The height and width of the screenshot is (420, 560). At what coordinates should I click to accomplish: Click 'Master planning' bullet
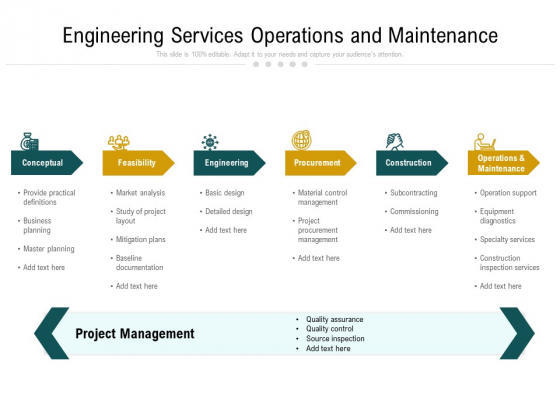(x=49, y=249)
